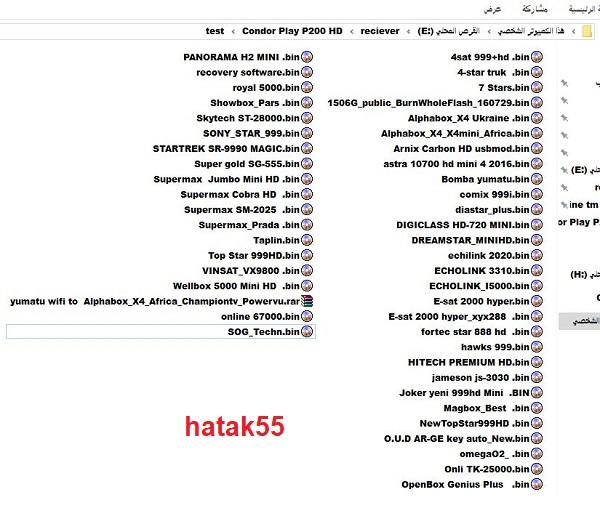Select fortec star 888 hd .bin

475,332
